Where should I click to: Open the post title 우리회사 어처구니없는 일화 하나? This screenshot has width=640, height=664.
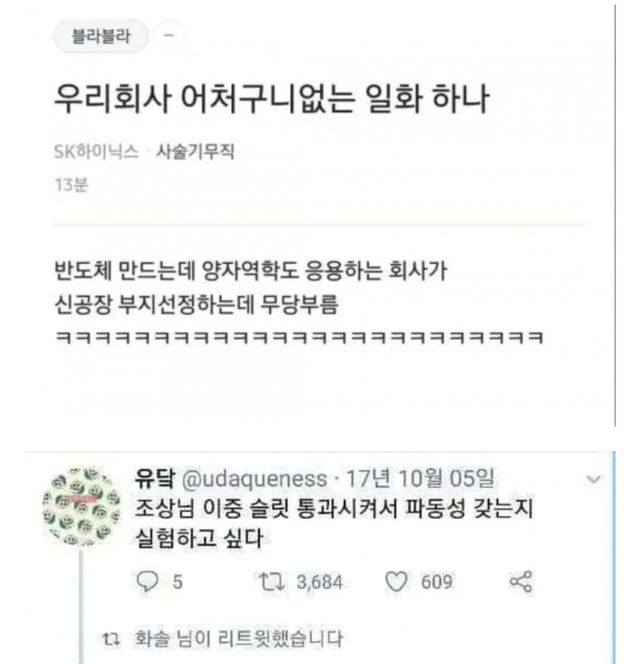[x=272, y=100]
